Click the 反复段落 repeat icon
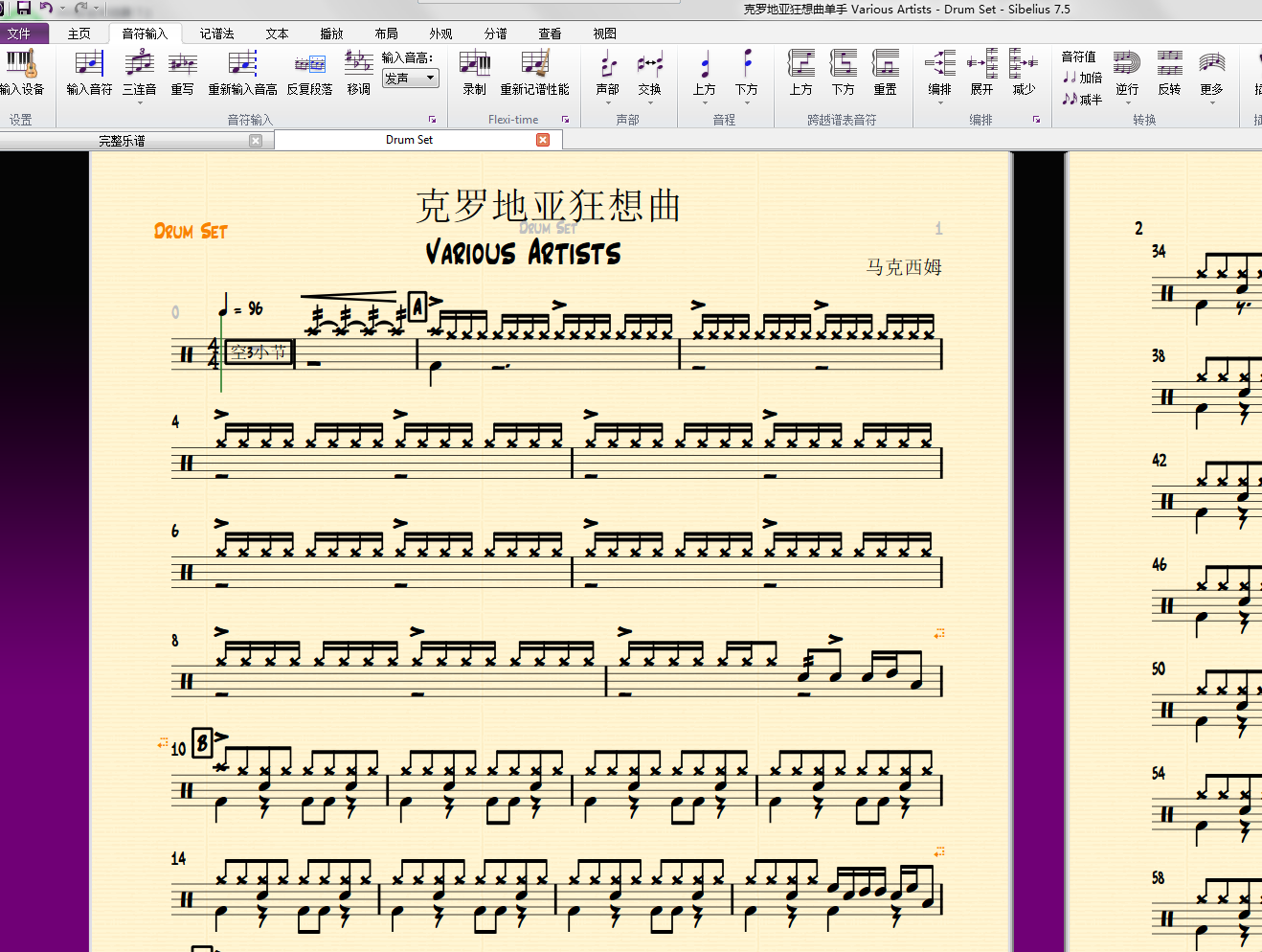The image size is (1262, 952). click(x=309, y=72)
